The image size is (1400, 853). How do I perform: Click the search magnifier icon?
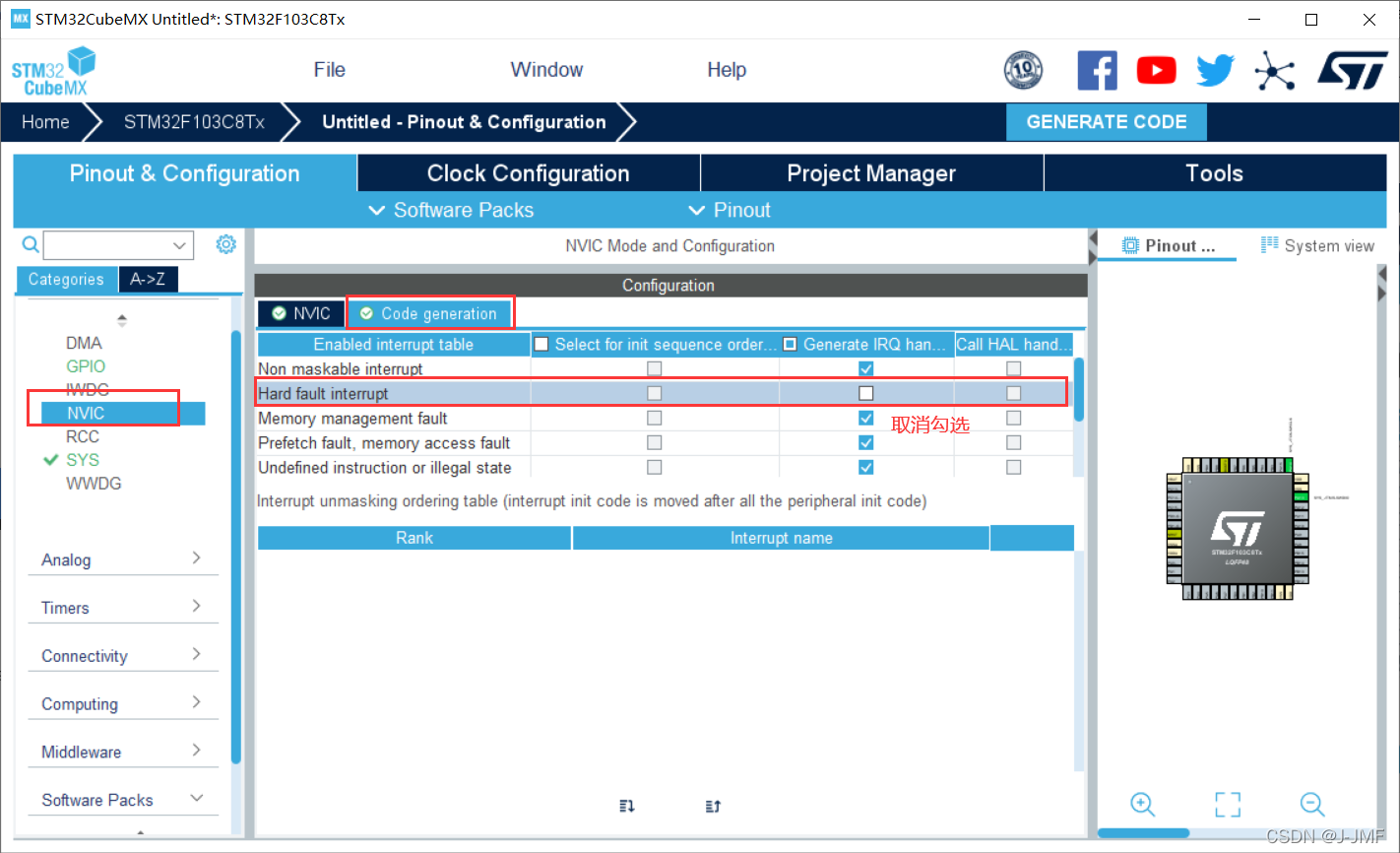click(31, 244)
